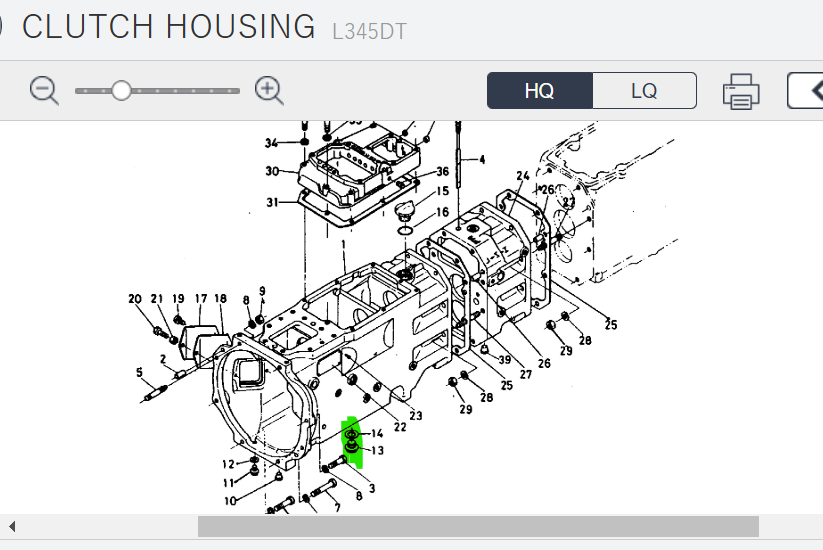Click part number 4 label
Image resolution: width=823 pixels, height=550 pixels.
(x=482, y=160)
